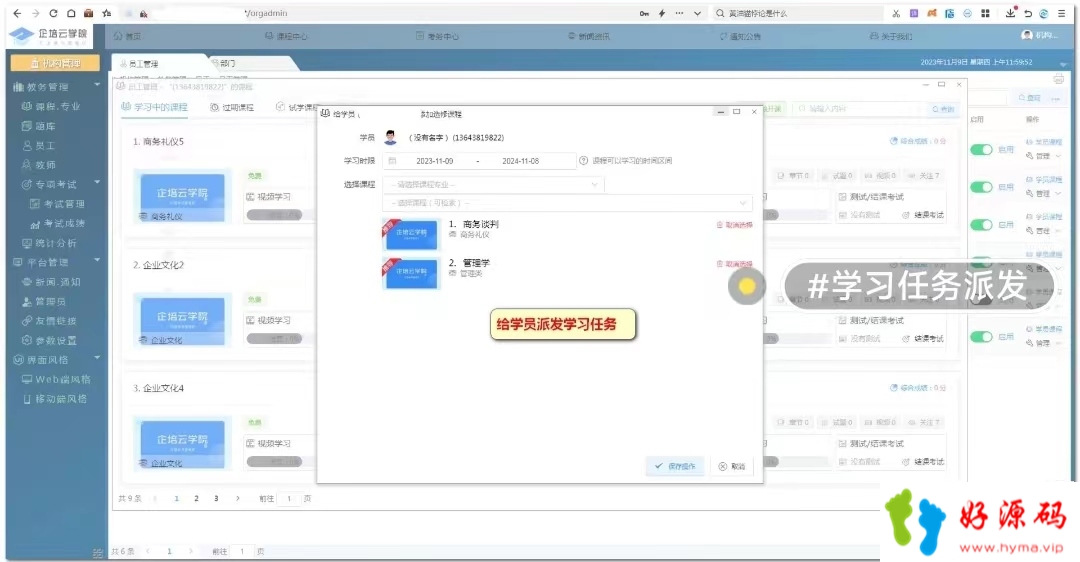Open 教师 icon in sidebar
This screenshot has height=562, width=1080.
pos(27,165)
